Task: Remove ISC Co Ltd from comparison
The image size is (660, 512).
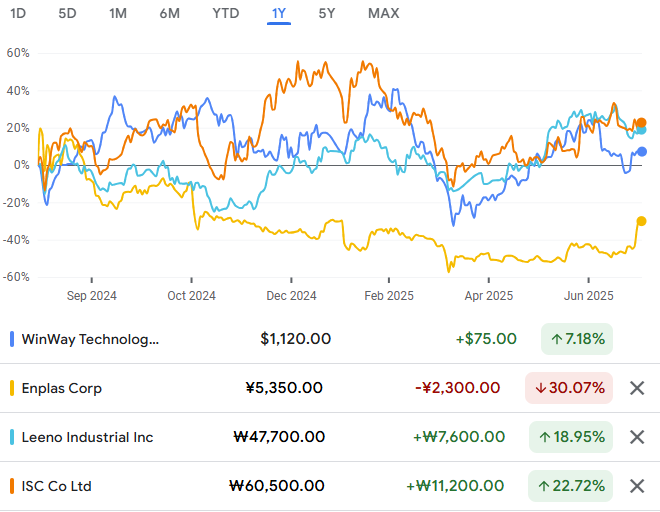Action: click(637, 486)
